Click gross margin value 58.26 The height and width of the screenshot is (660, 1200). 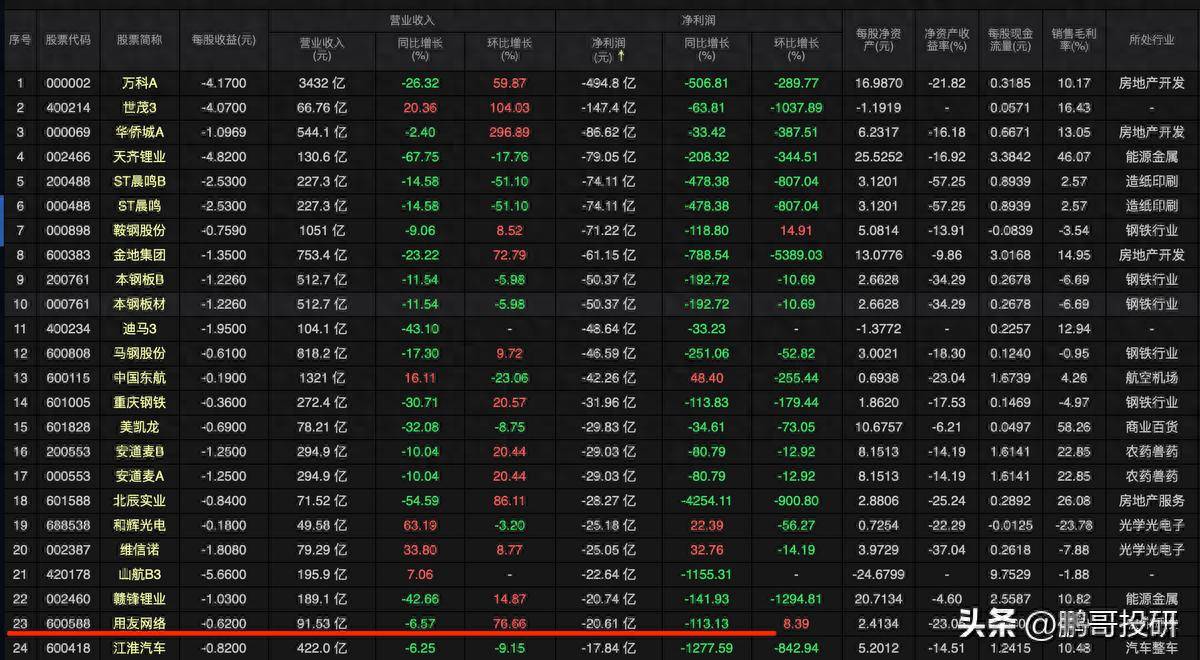(1074, 426)
